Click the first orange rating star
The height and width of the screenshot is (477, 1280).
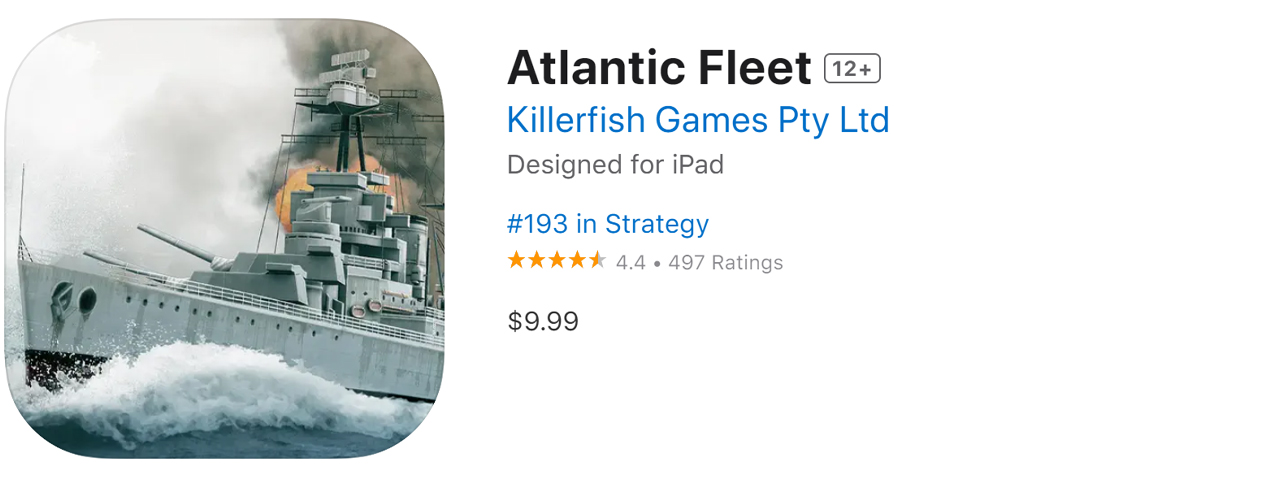tap(516, 261)
